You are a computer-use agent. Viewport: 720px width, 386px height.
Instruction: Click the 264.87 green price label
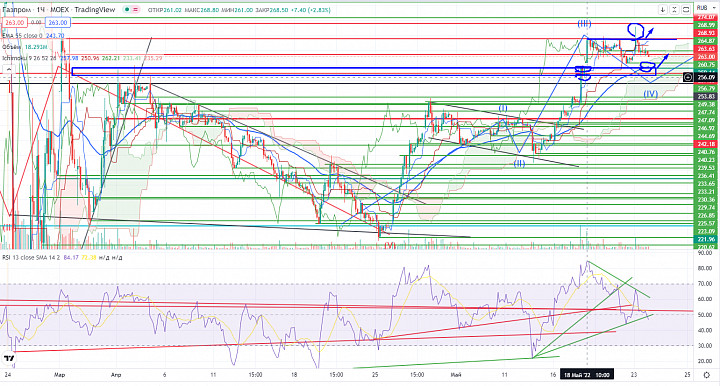706,41
